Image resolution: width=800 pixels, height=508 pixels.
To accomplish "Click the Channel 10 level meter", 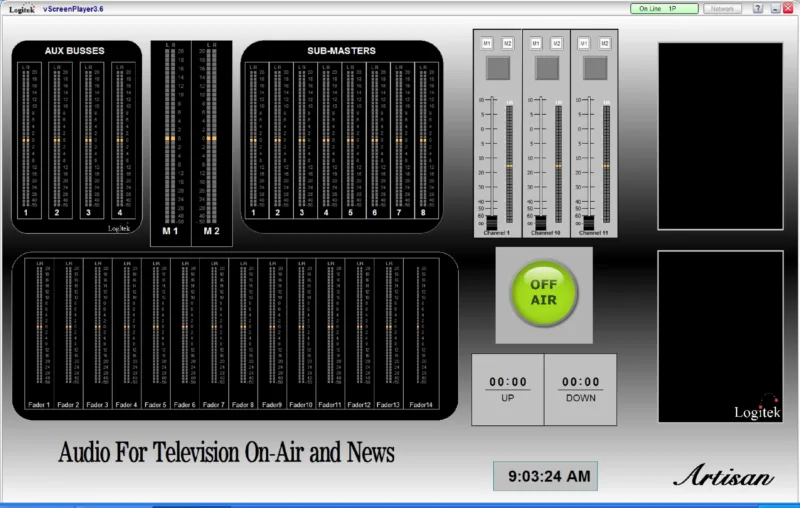I will (558, 163).
